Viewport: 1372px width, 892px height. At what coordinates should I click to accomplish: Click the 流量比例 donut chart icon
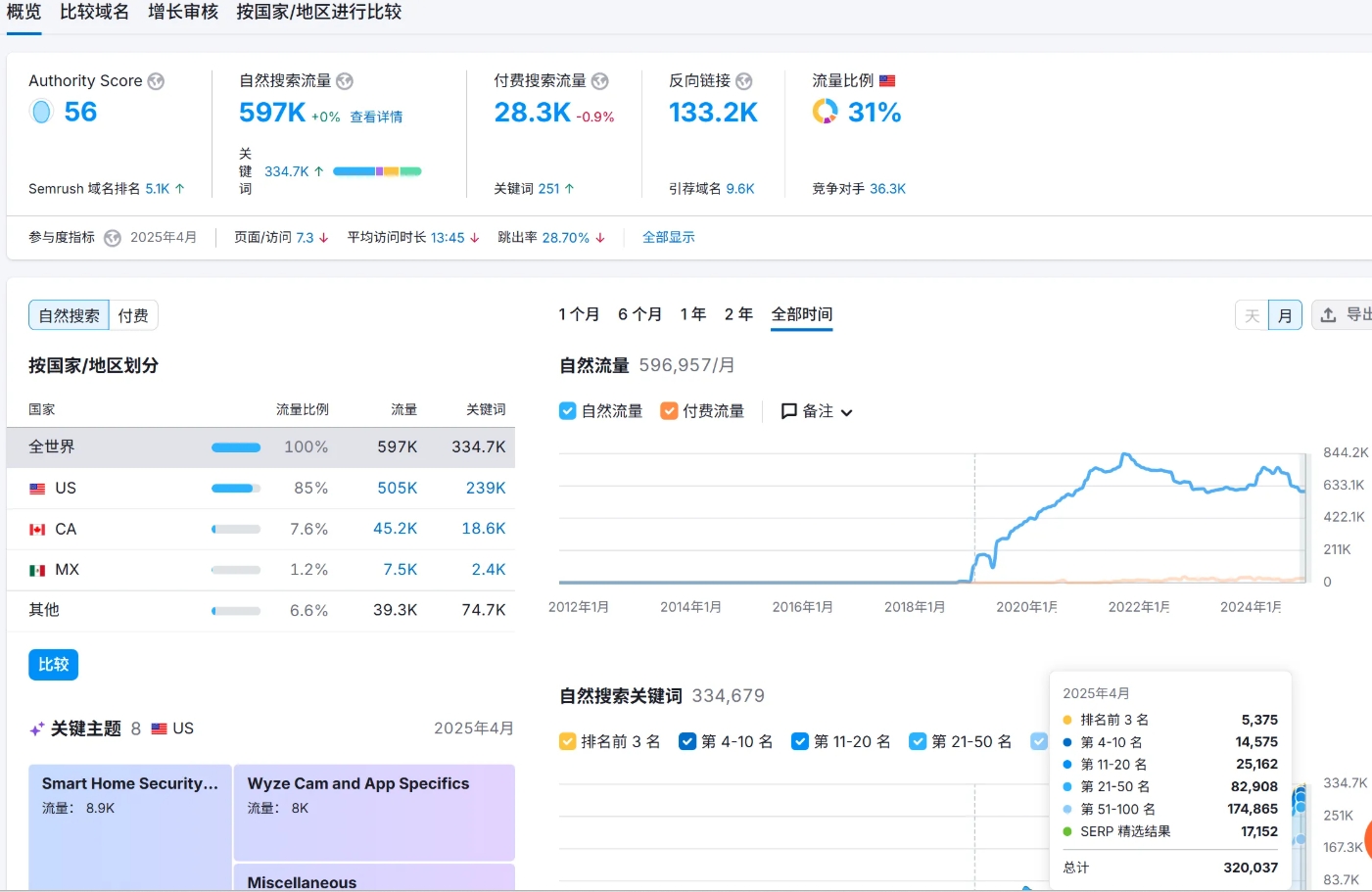(x=825, y=112)
